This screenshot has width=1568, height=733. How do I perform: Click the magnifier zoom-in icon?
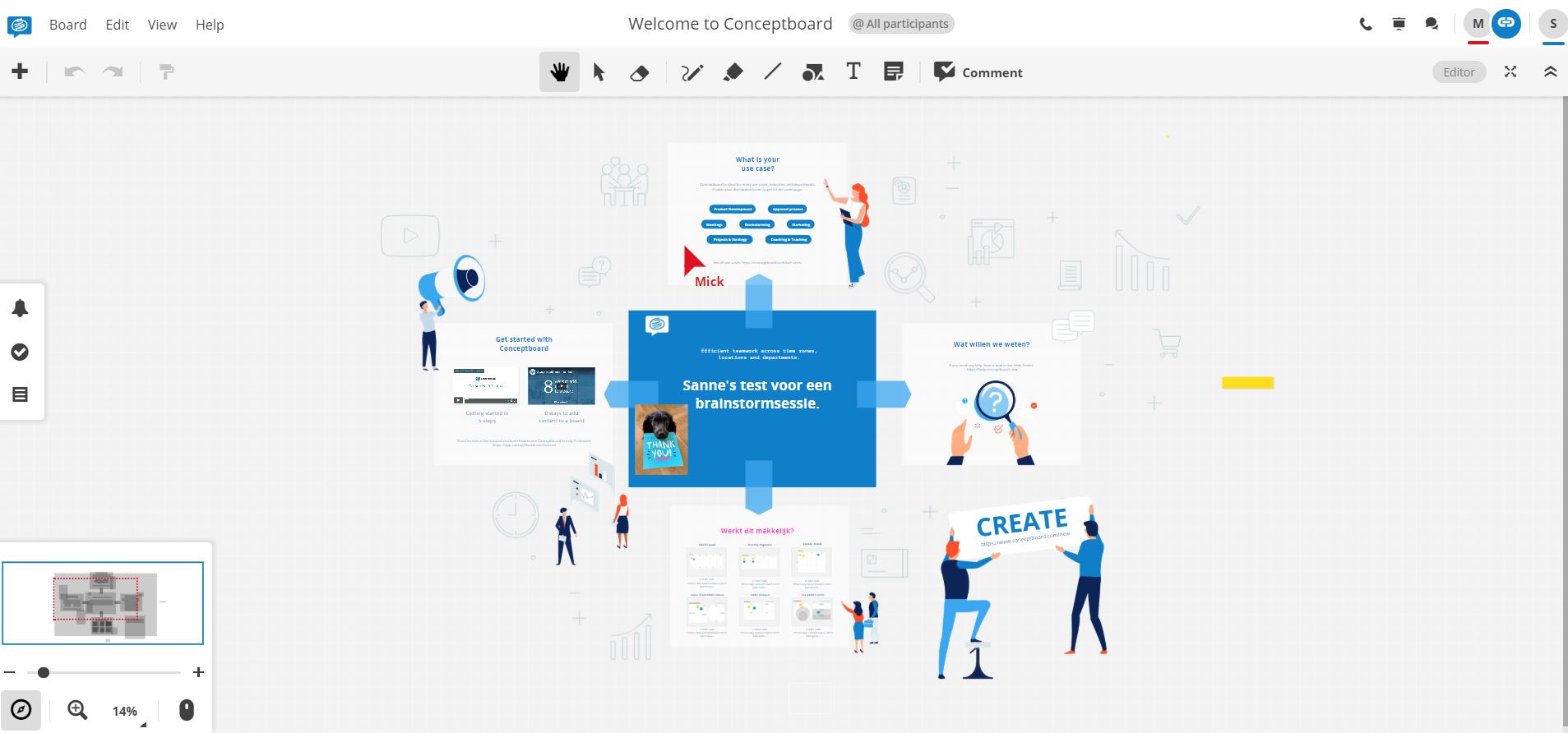coord(77,710)
